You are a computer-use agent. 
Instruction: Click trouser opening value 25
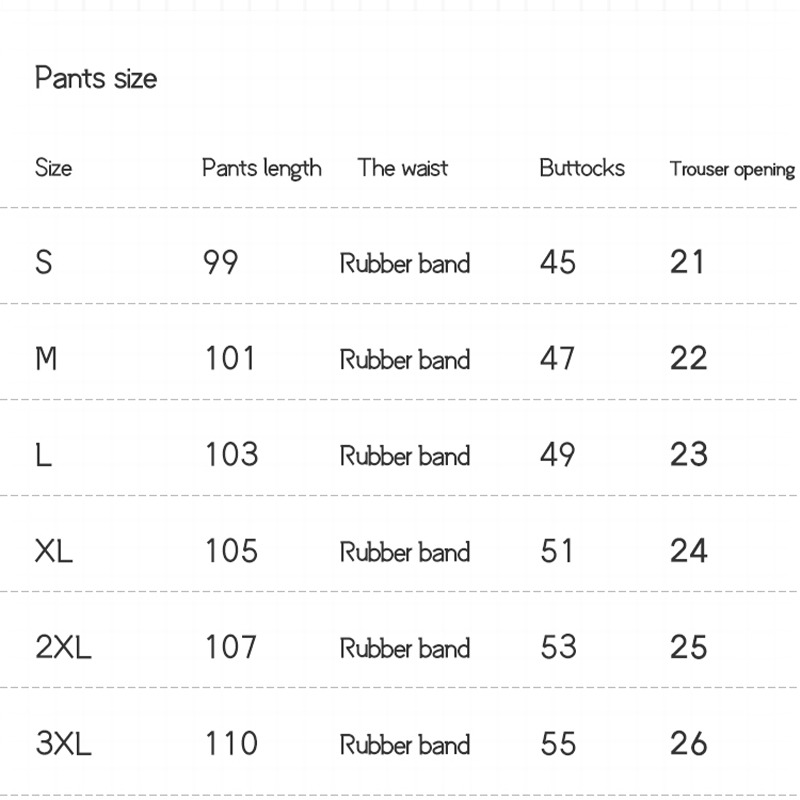click(x=689, y=647)
